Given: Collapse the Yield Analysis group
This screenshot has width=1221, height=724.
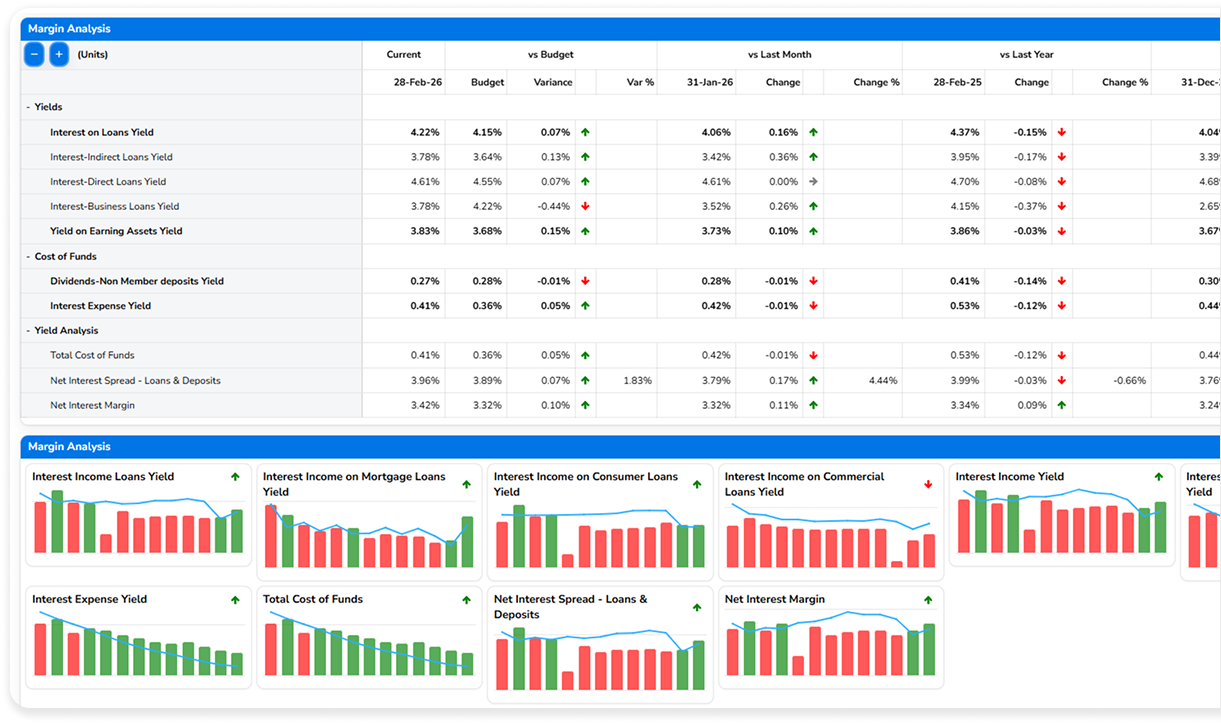Looking at the screenshot, I should point(29,331).
